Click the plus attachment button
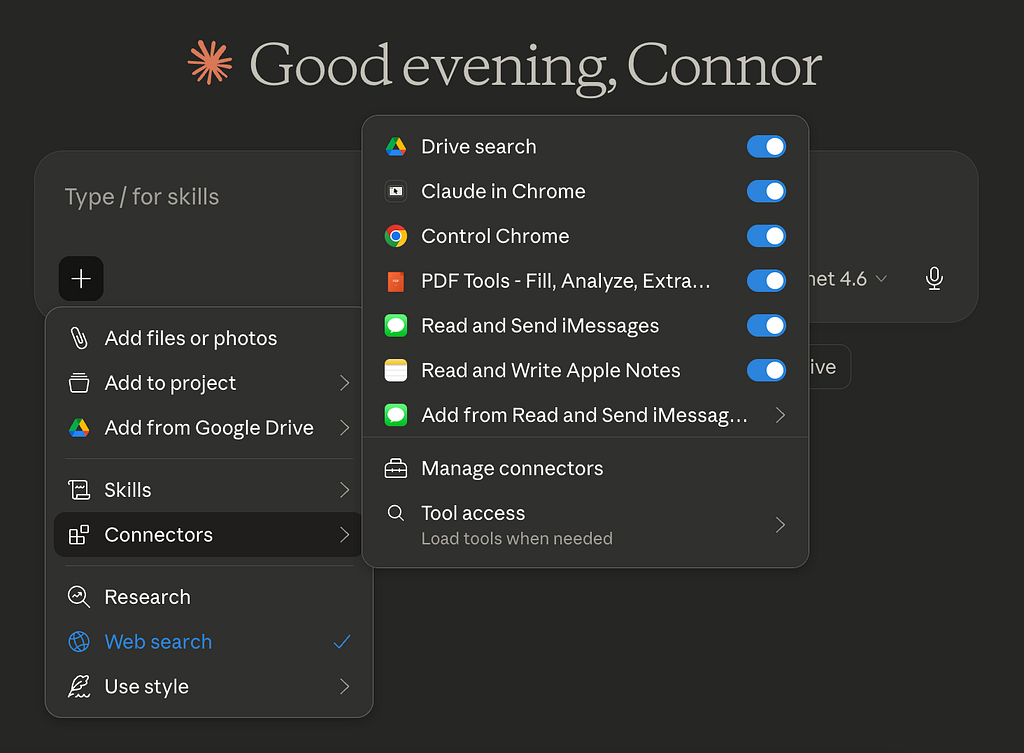 pyautogui.click(x=81, y=279)
